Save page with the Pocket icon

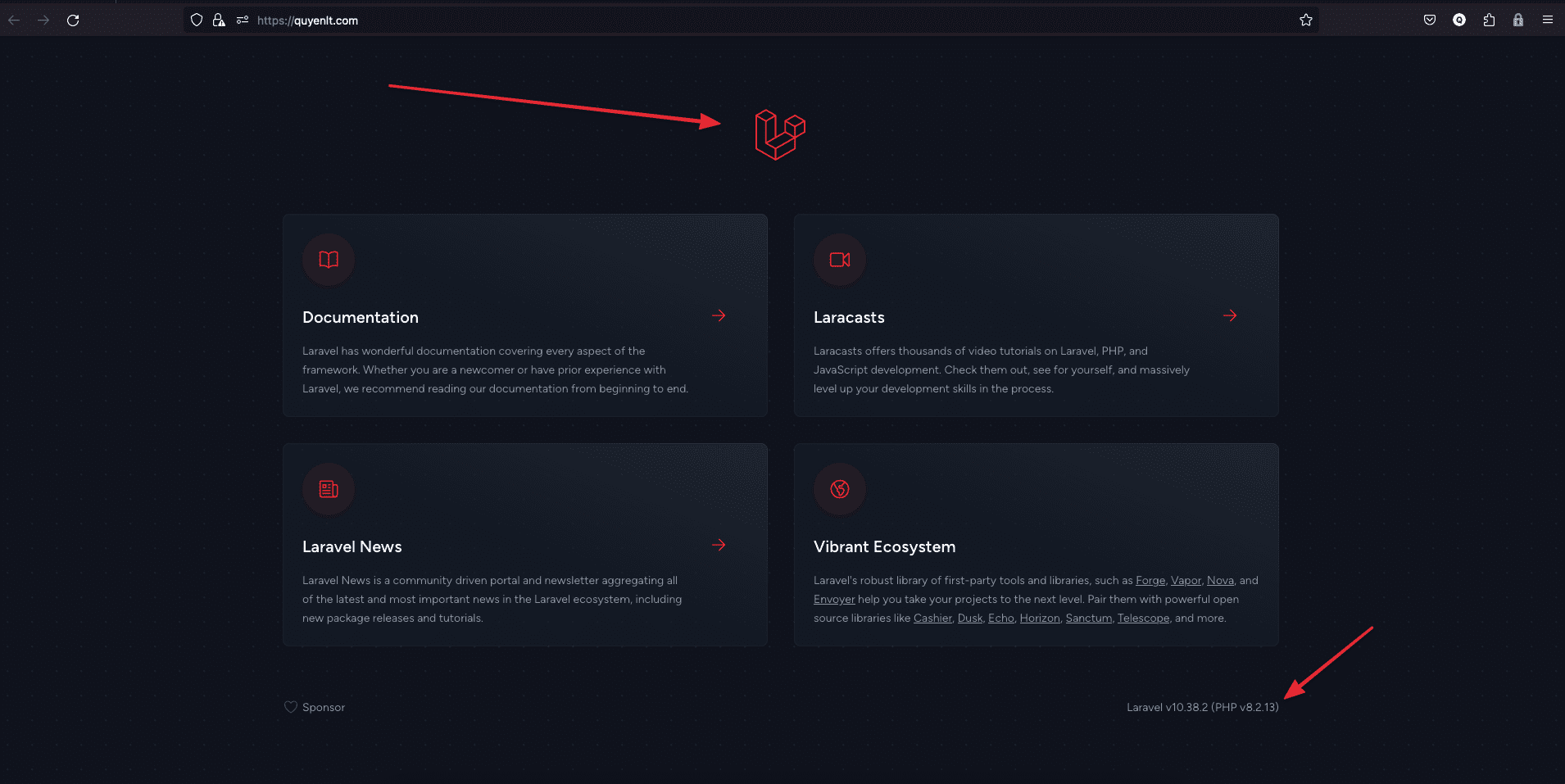click(x=1430, y=20)
